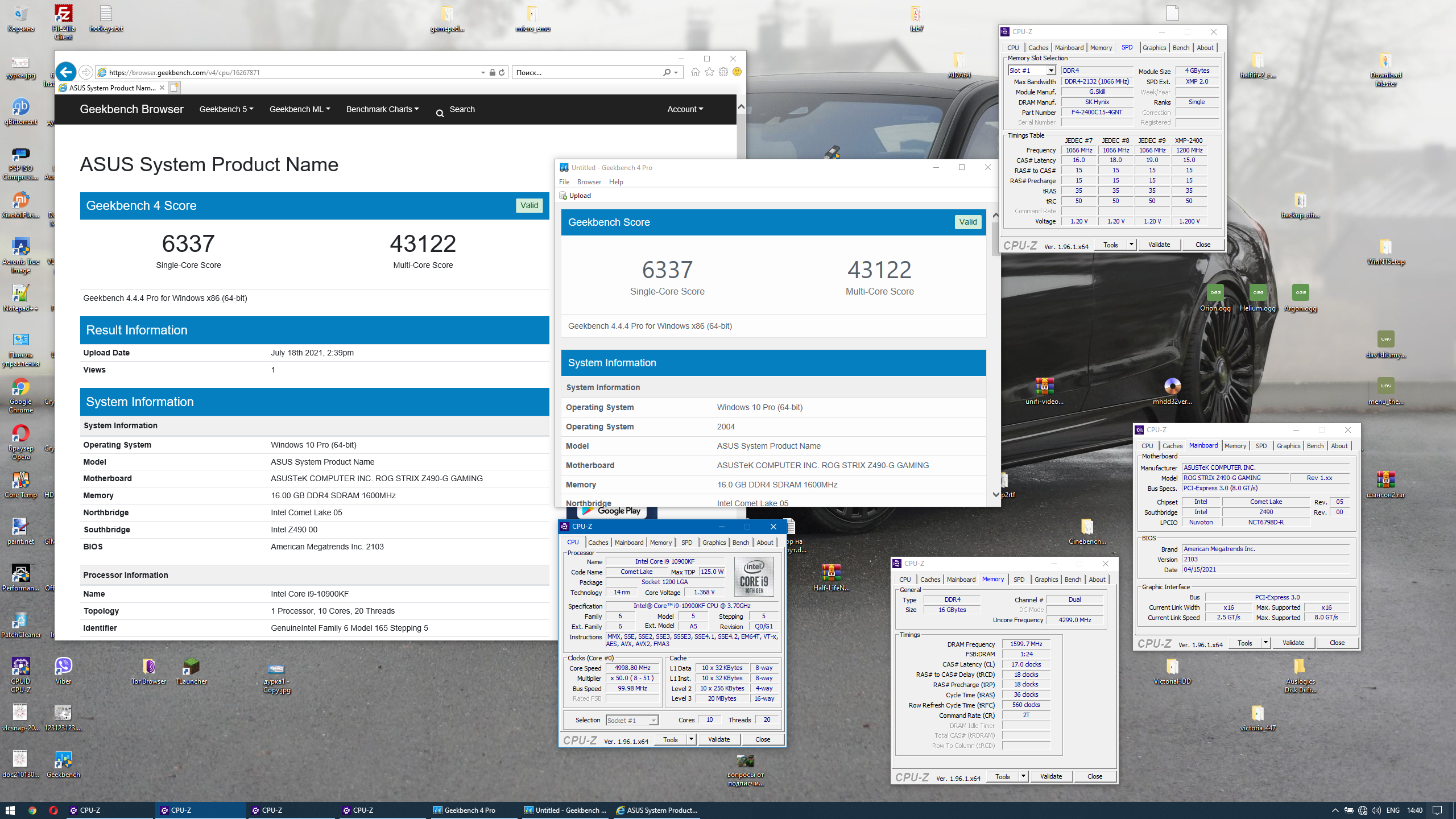Viewport: 1456px width, 819px height.
Task: Click Validate in the Memory CPU-Z window
Action: [1051, 776]
